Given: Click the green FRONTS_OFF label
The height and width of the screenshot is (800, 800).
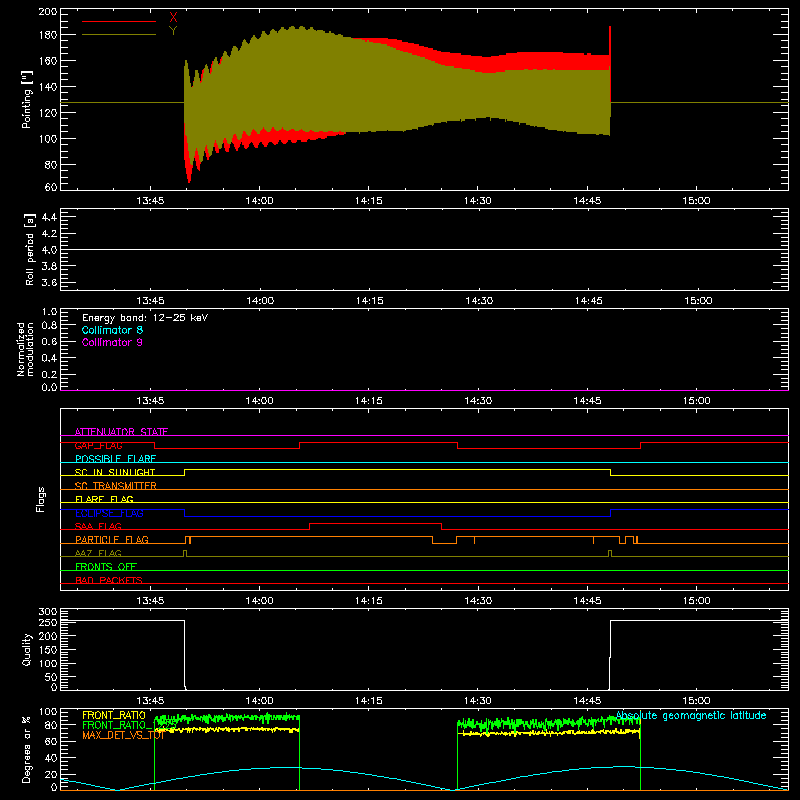Looking at the screenshot, I should click(x=106, y=567).
